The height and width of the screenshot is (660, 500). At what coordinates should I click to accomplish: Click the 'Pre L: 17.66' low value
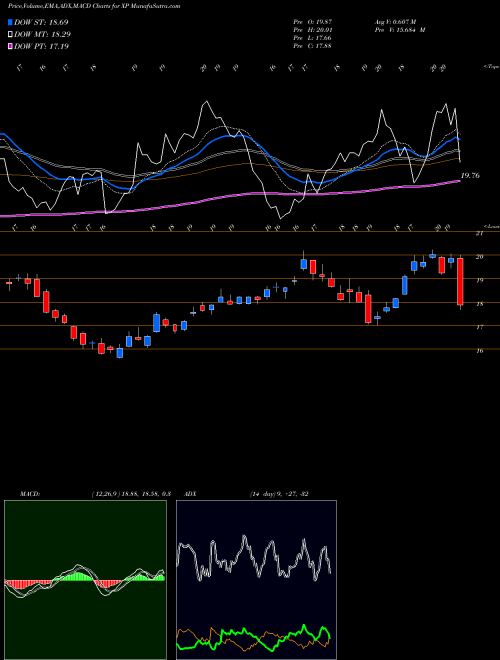(313, 38)
